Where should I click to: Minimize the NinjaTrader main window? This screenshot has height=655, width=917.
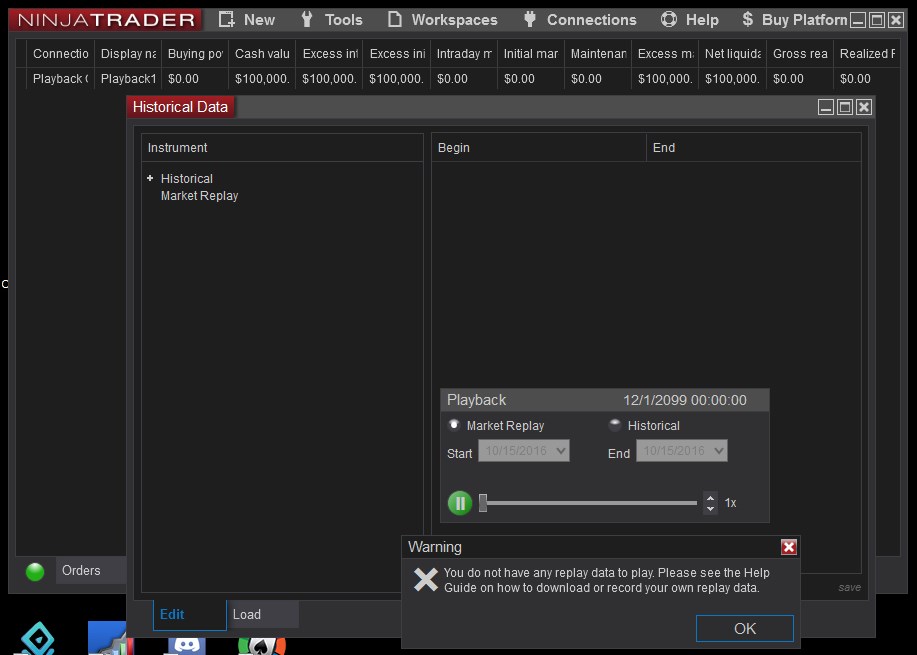tap(858, 20)
